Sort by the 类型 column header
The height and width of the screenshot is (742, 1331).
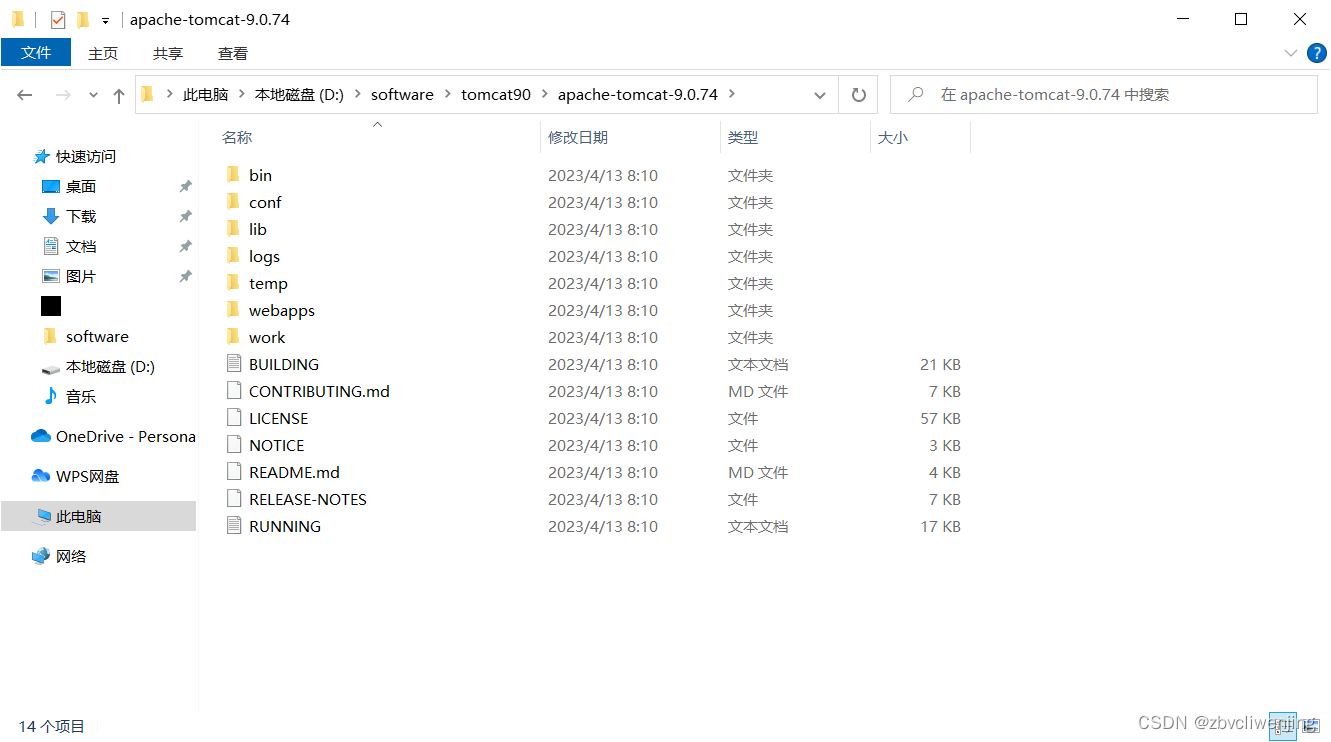point(795,137)
